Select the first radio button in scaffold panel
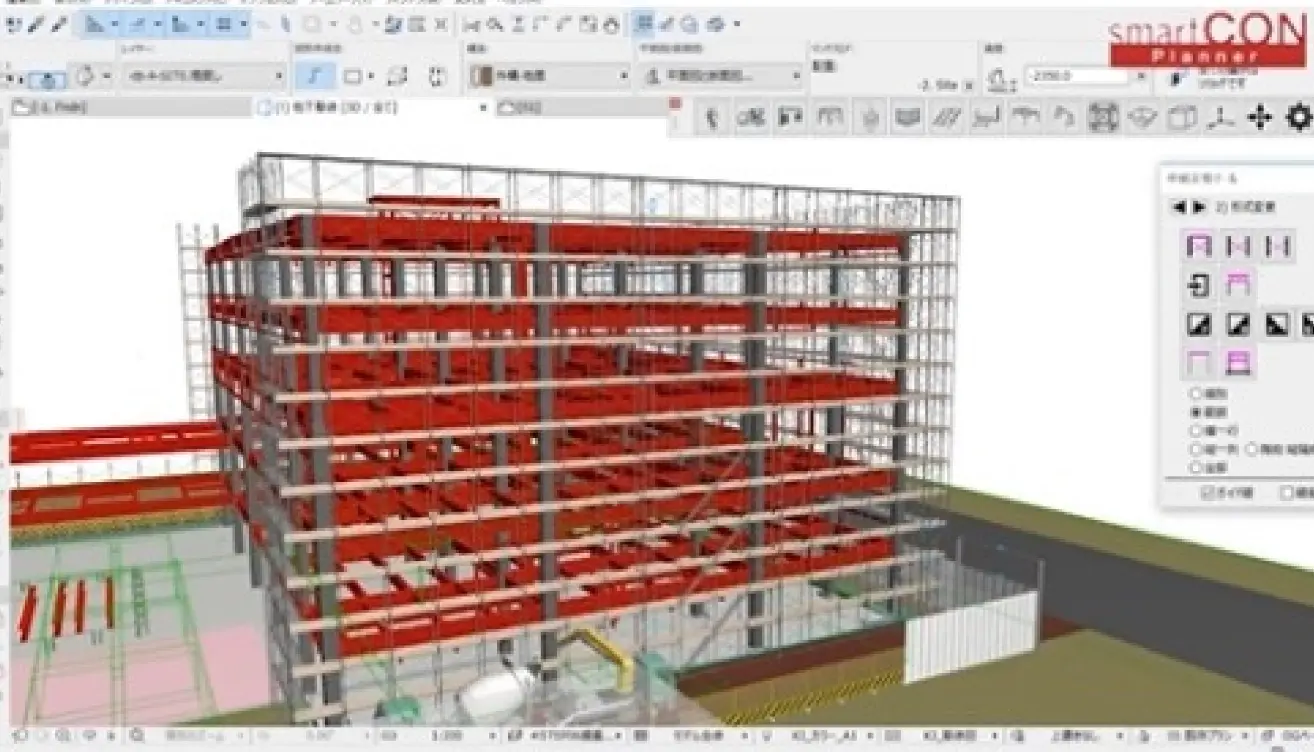Image resolution: width=1314 pixels, height=752 pixels. click(x=1195, y=394)
